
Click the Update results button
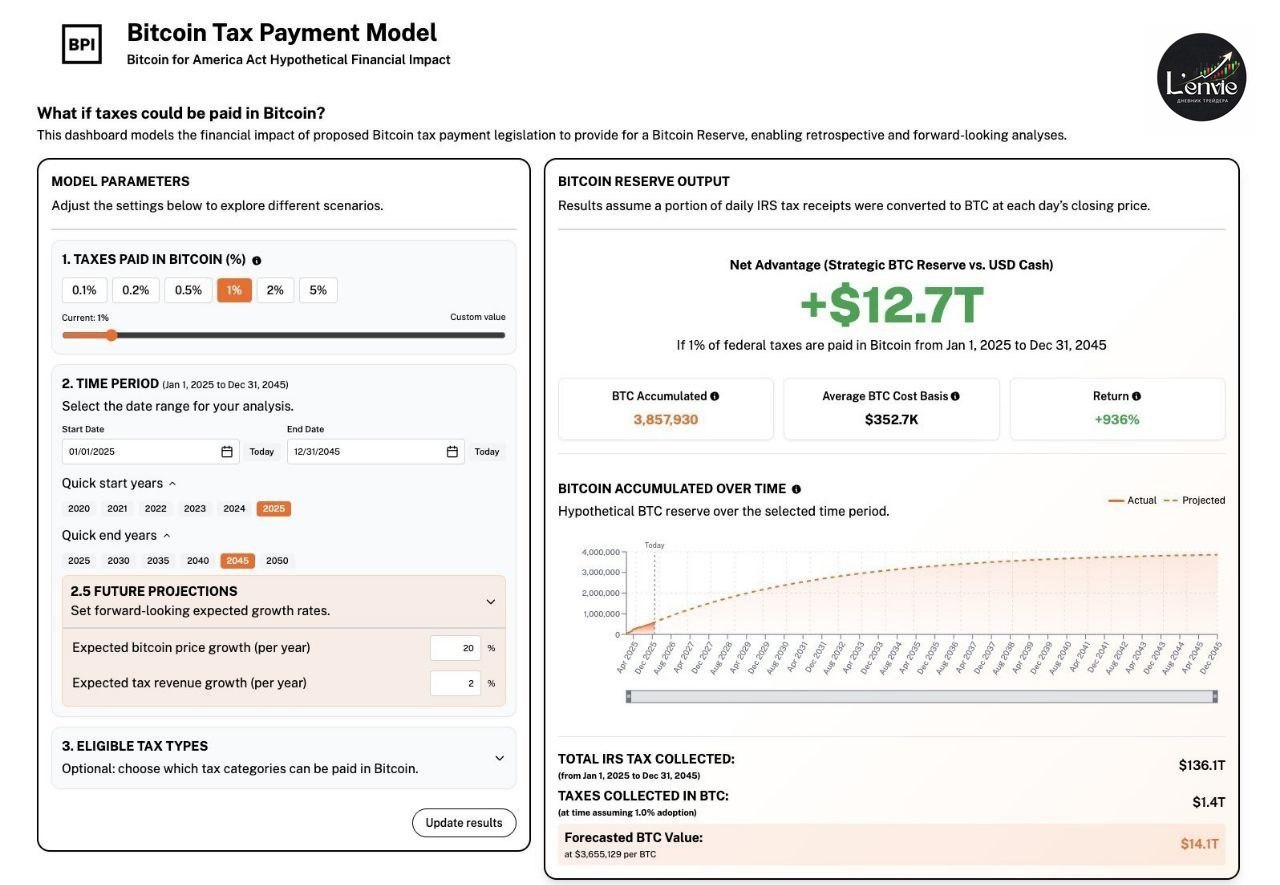464,823
